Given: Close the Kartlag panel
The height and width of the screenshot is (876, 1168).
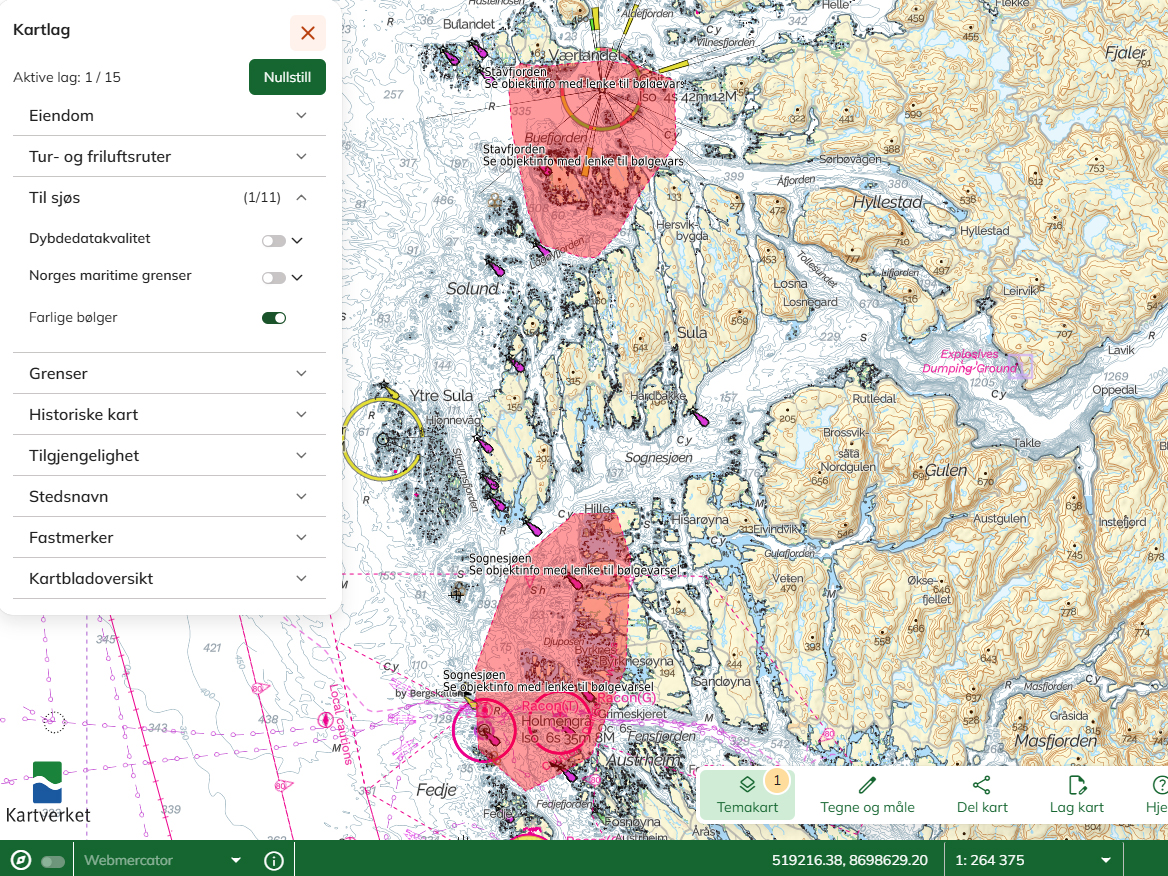Looking at the screenshot, I should [308, 33].
